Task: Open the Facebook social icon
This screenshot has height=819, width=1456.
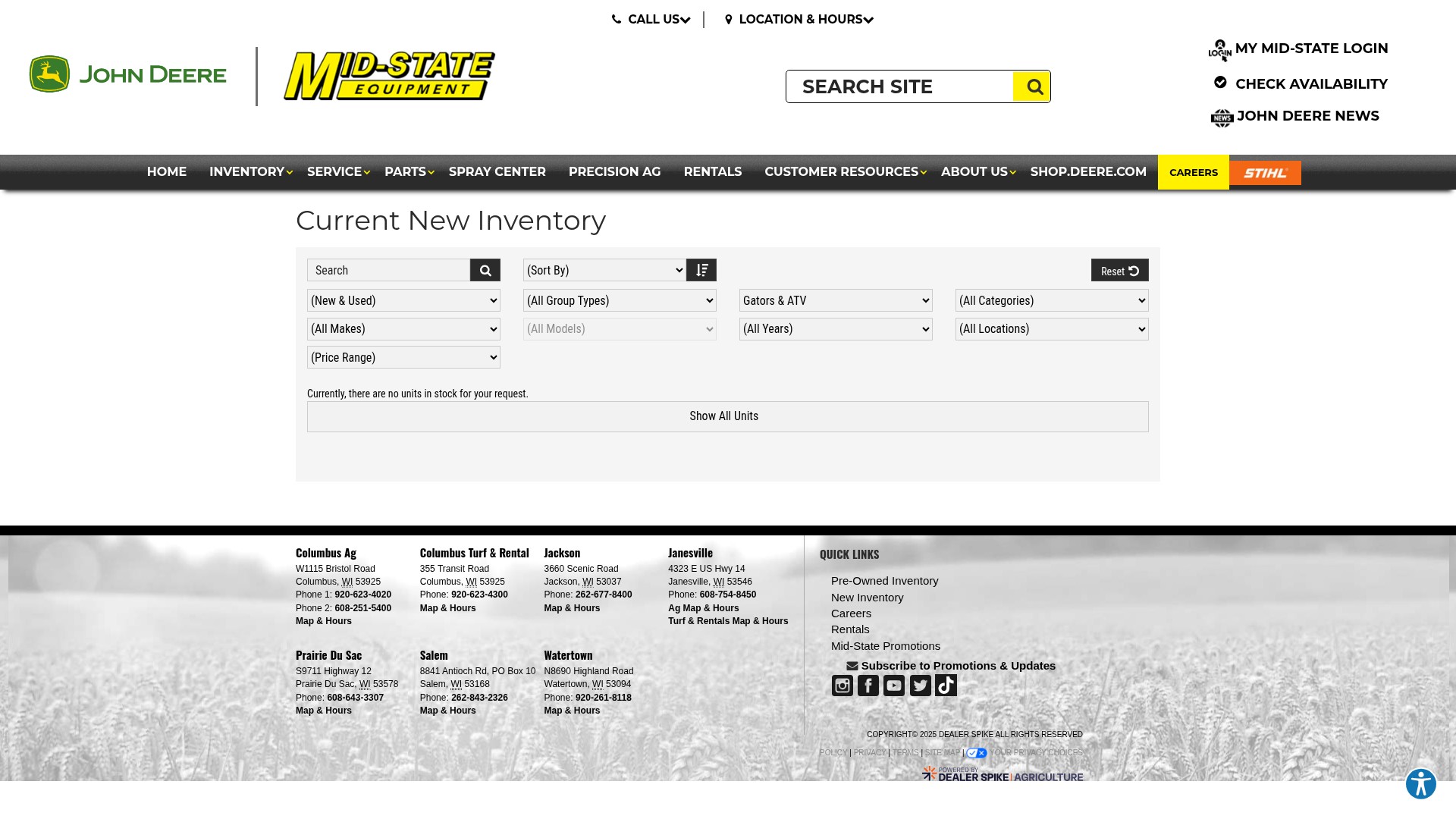Action: coord(868,686)
